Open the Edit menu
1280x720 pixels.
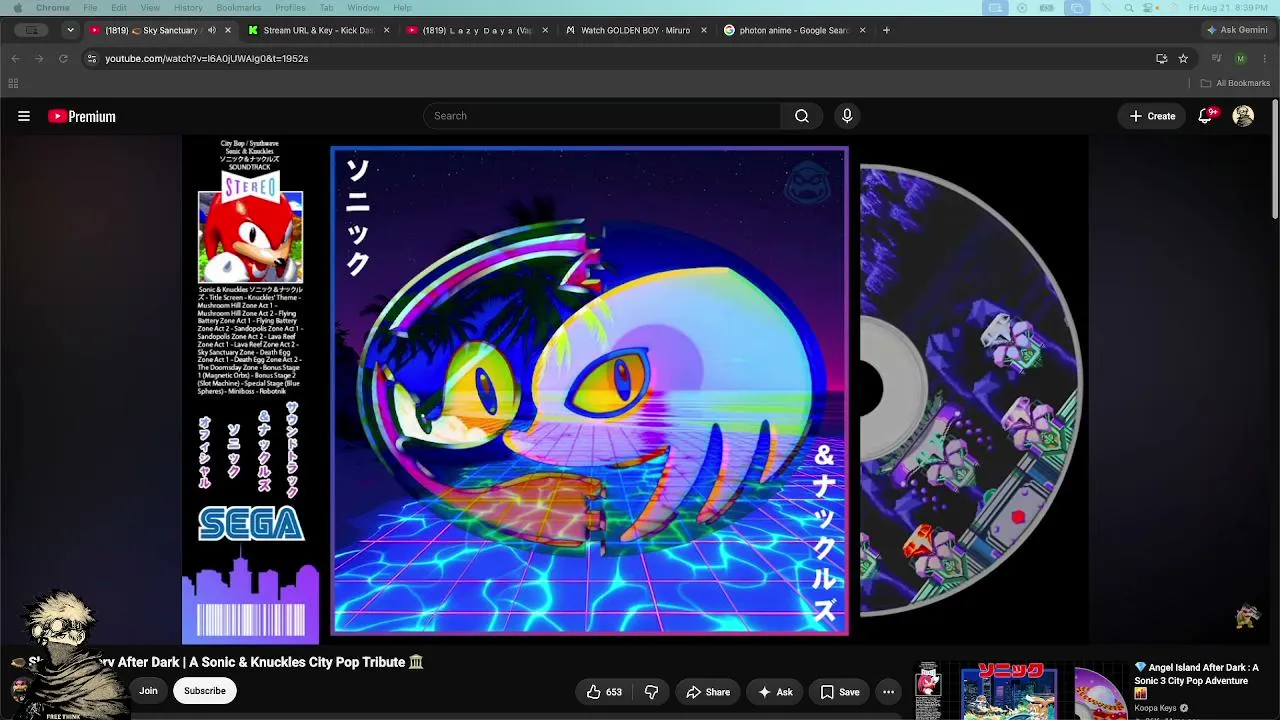click(x=119, y=8)
